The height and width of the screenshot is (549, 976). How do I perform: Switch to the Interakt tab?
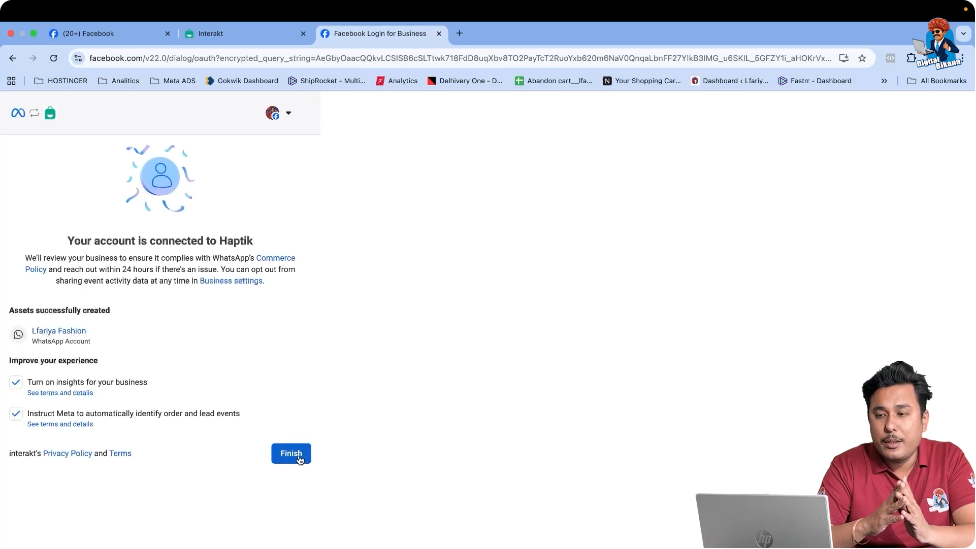pyautogui.click(x=243, y=34)
